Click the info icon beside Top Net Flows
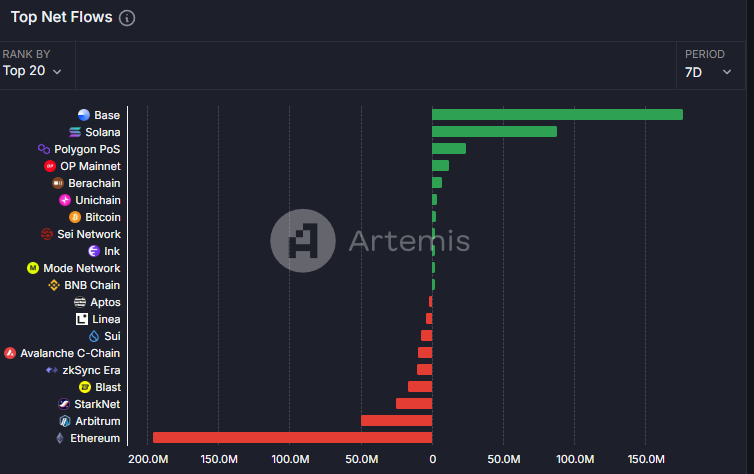 [x=127, y=18]
